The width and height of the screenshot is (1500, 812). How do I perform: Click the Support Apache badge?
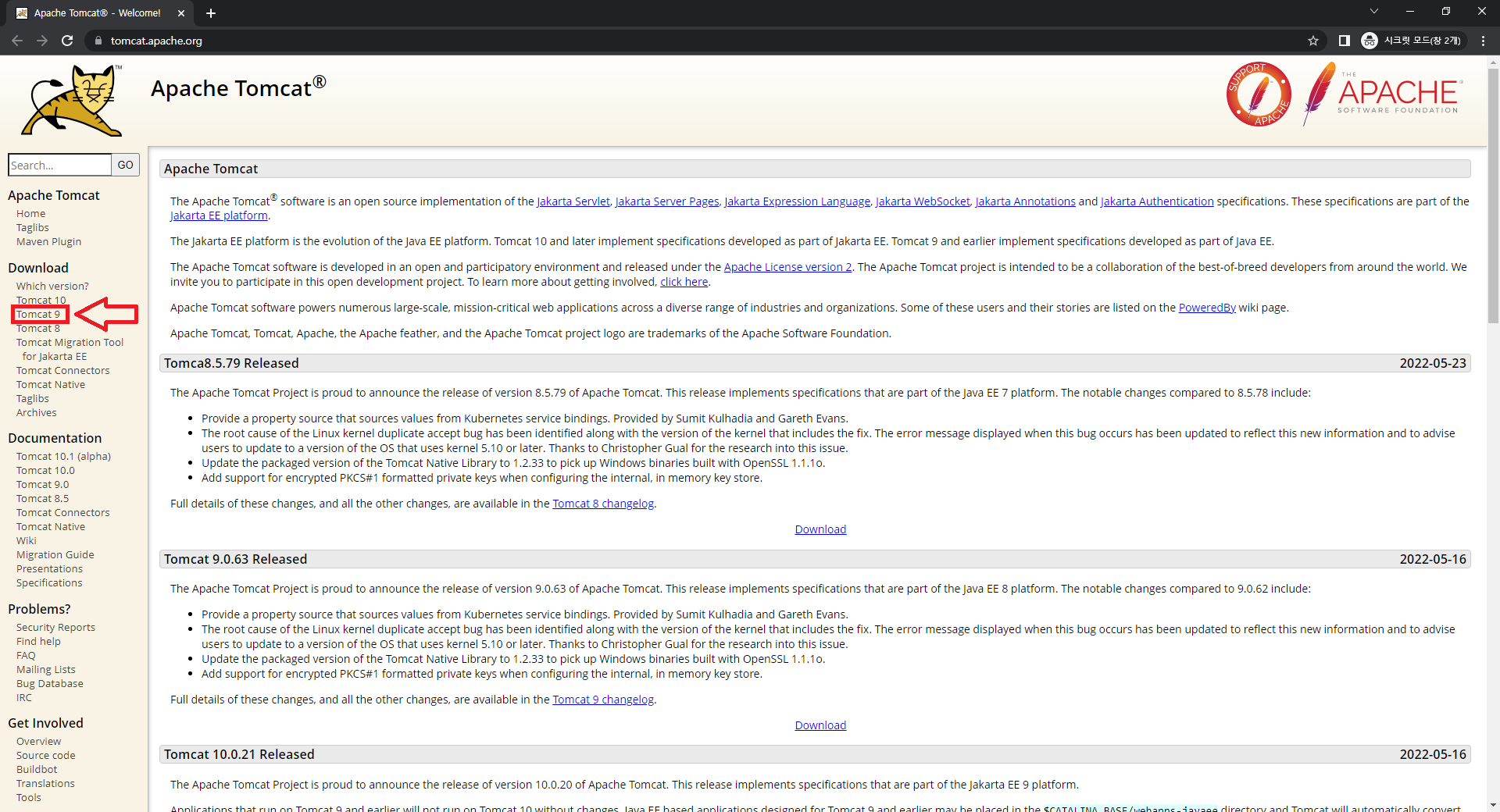(1259, 94)
